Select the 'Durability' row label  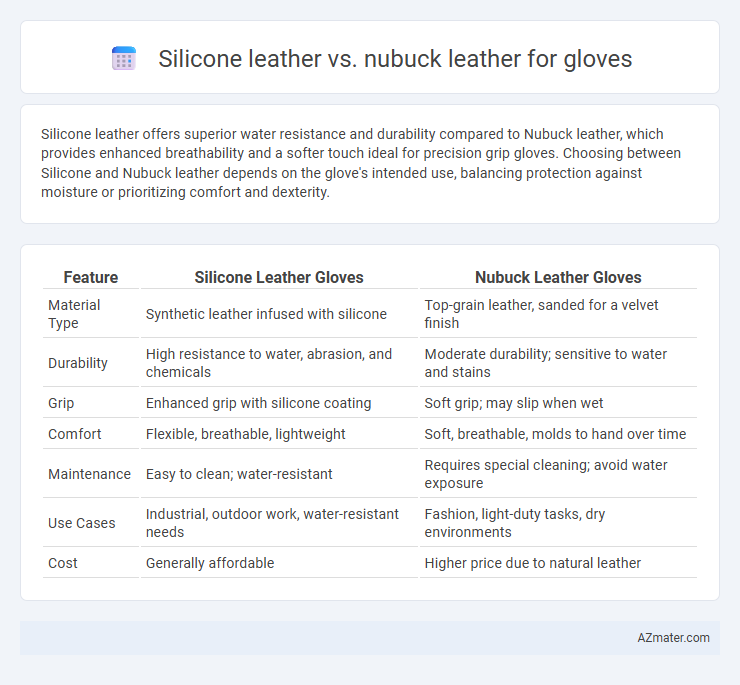91,363
